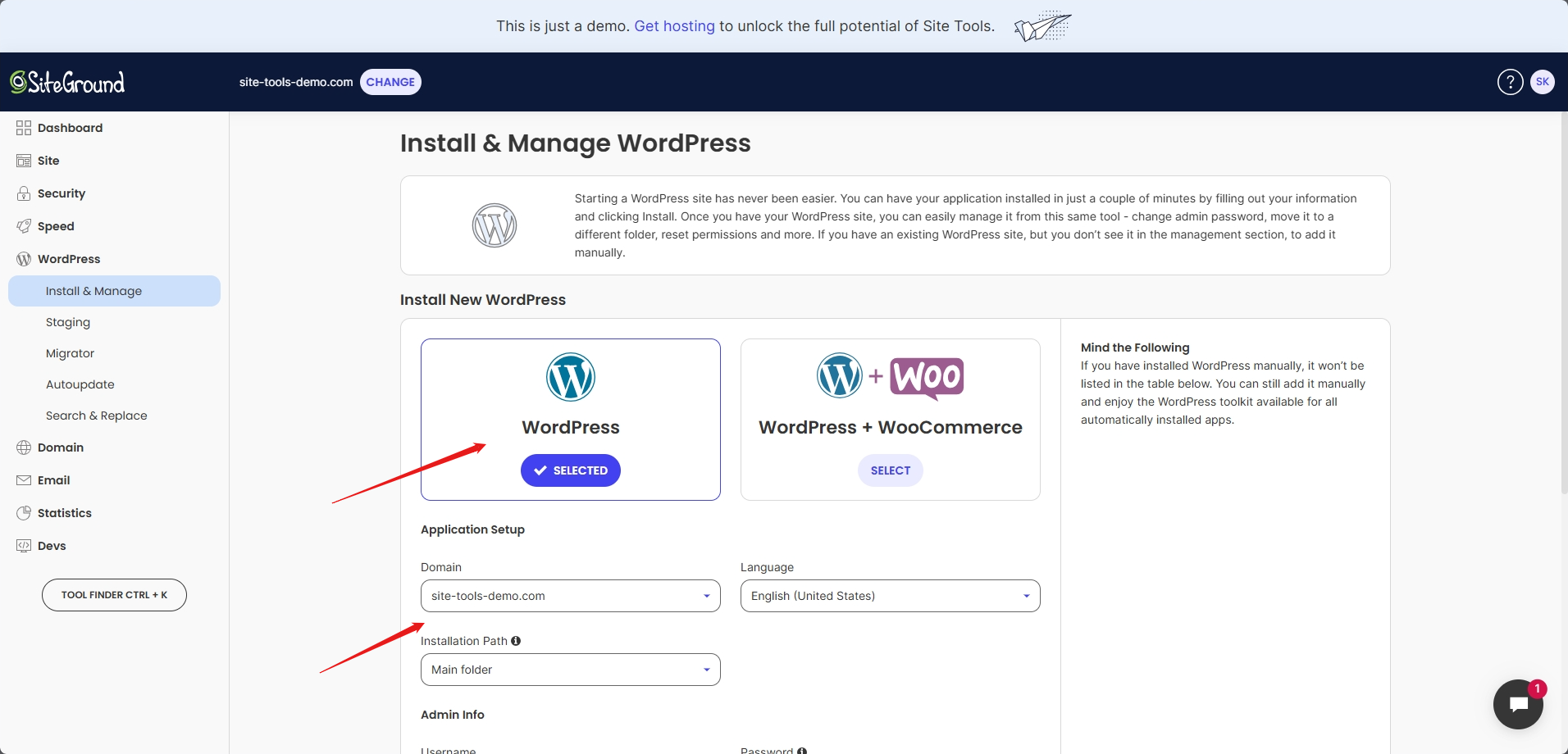Click the Dashboard grid icon
The width and height of the screenshot is (1568, 754).
pos(24,128)
